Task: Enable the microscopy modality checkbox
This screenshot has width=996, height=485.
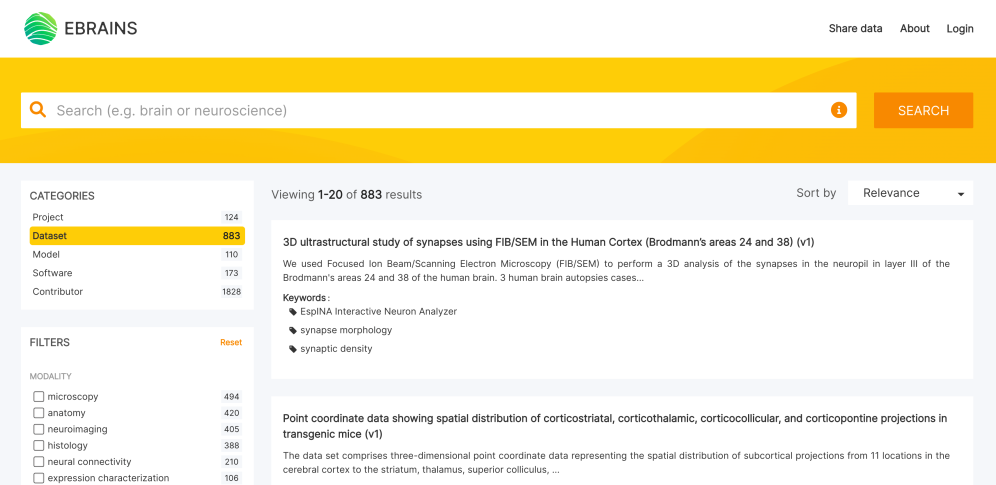Action: point(39,397)
